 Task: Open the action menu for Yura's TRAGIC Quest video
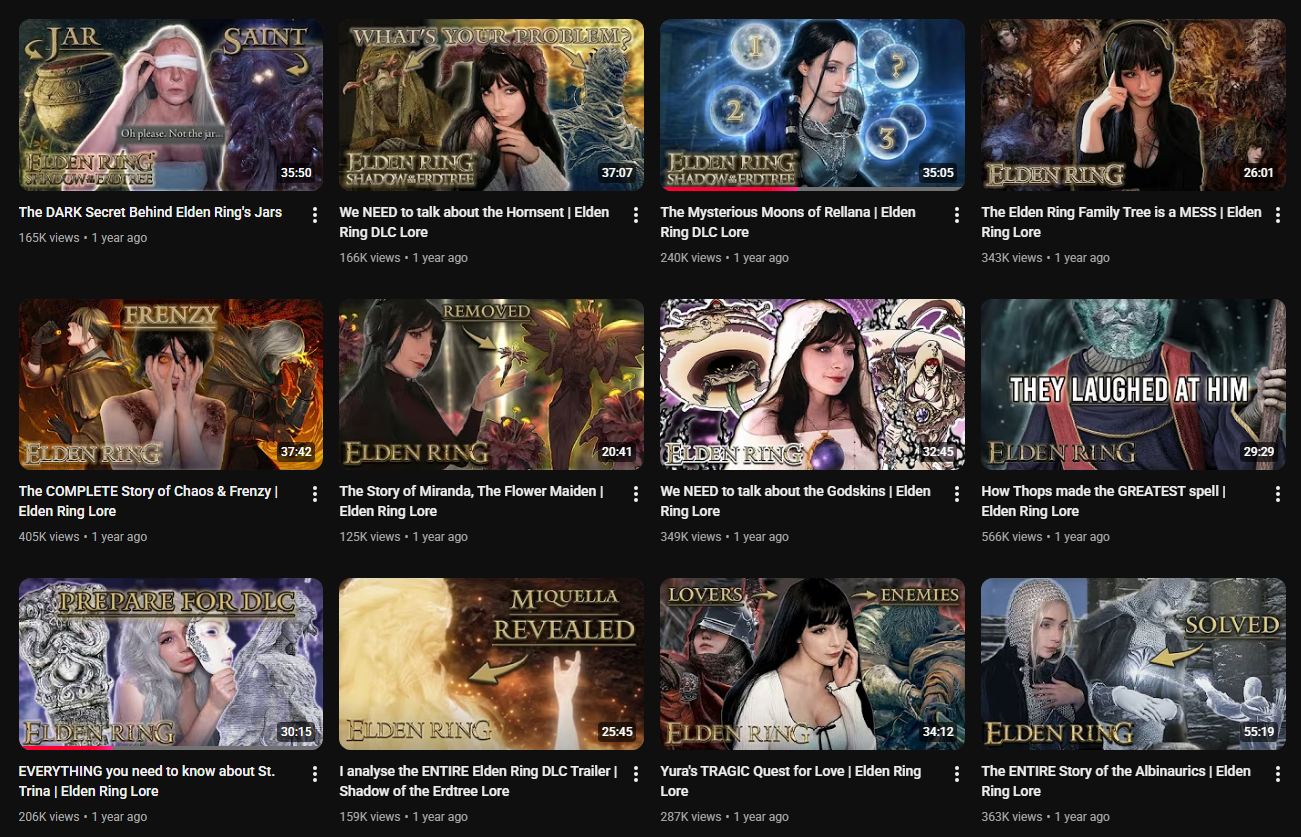957,774
